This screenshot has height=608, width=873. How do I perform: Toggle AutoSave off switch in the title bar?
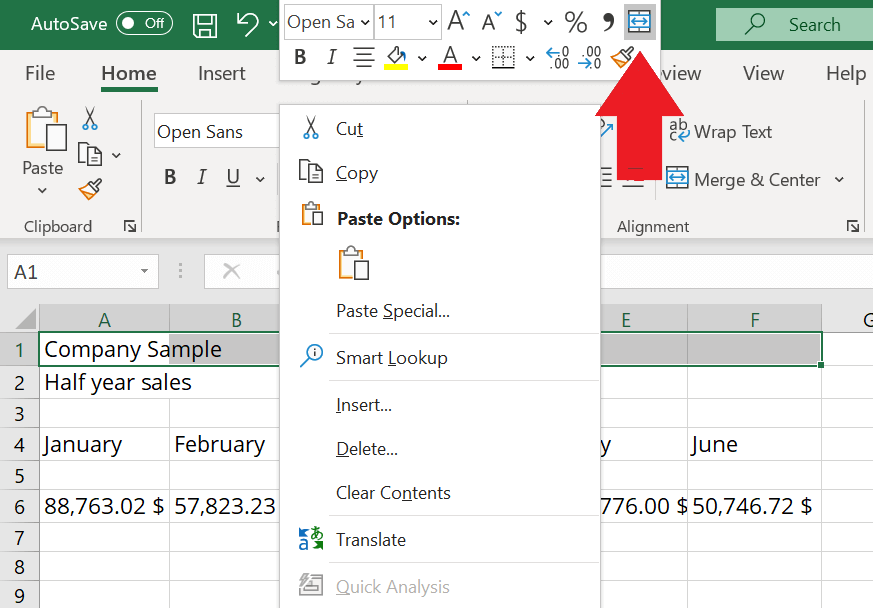[143, 23]
